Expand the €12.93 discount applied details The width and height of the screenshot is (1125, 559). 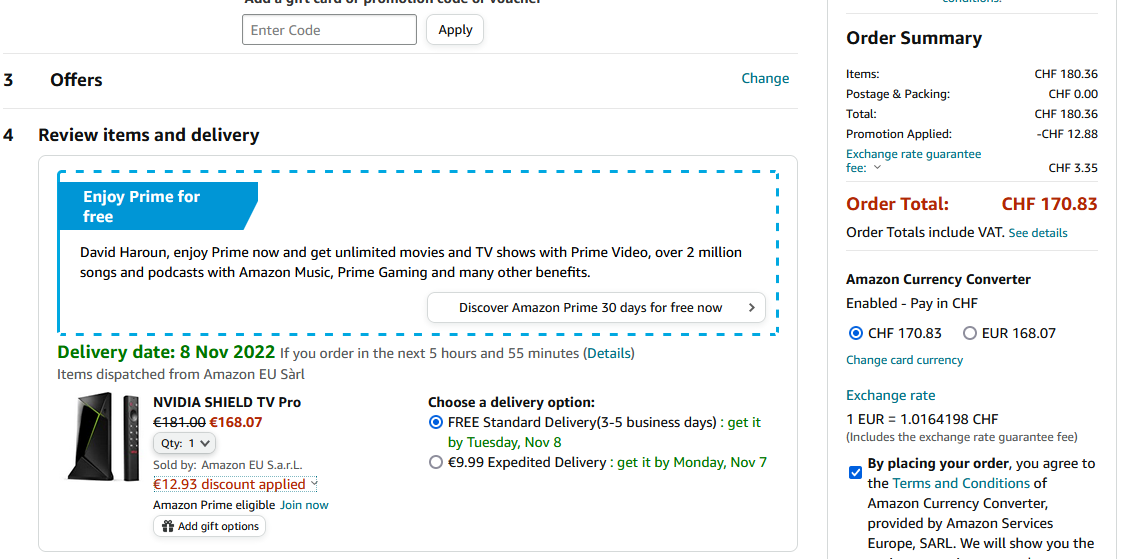314,484
